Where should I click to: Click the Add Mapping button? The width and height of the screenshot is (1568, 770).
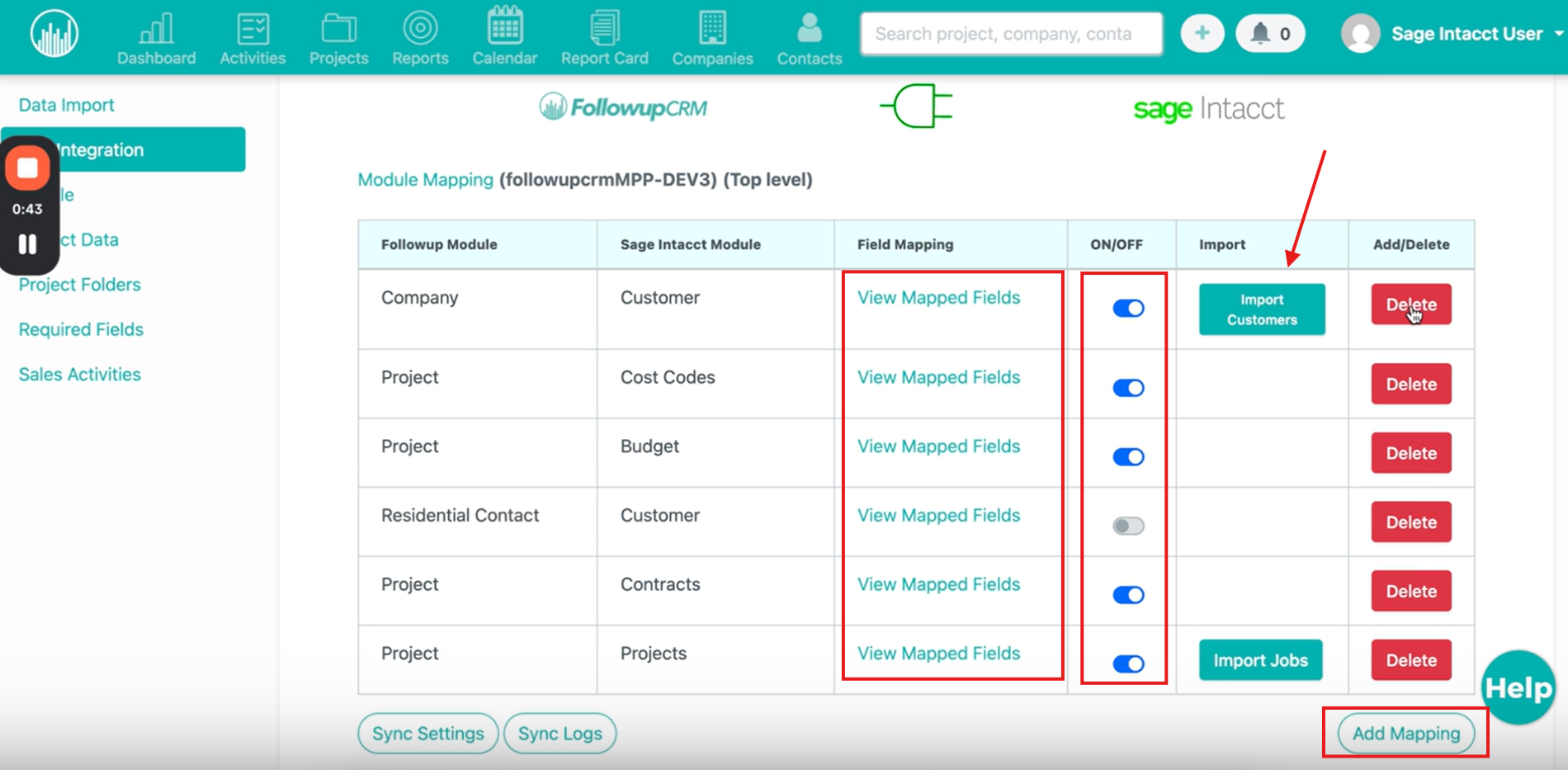click(1405, 733)
